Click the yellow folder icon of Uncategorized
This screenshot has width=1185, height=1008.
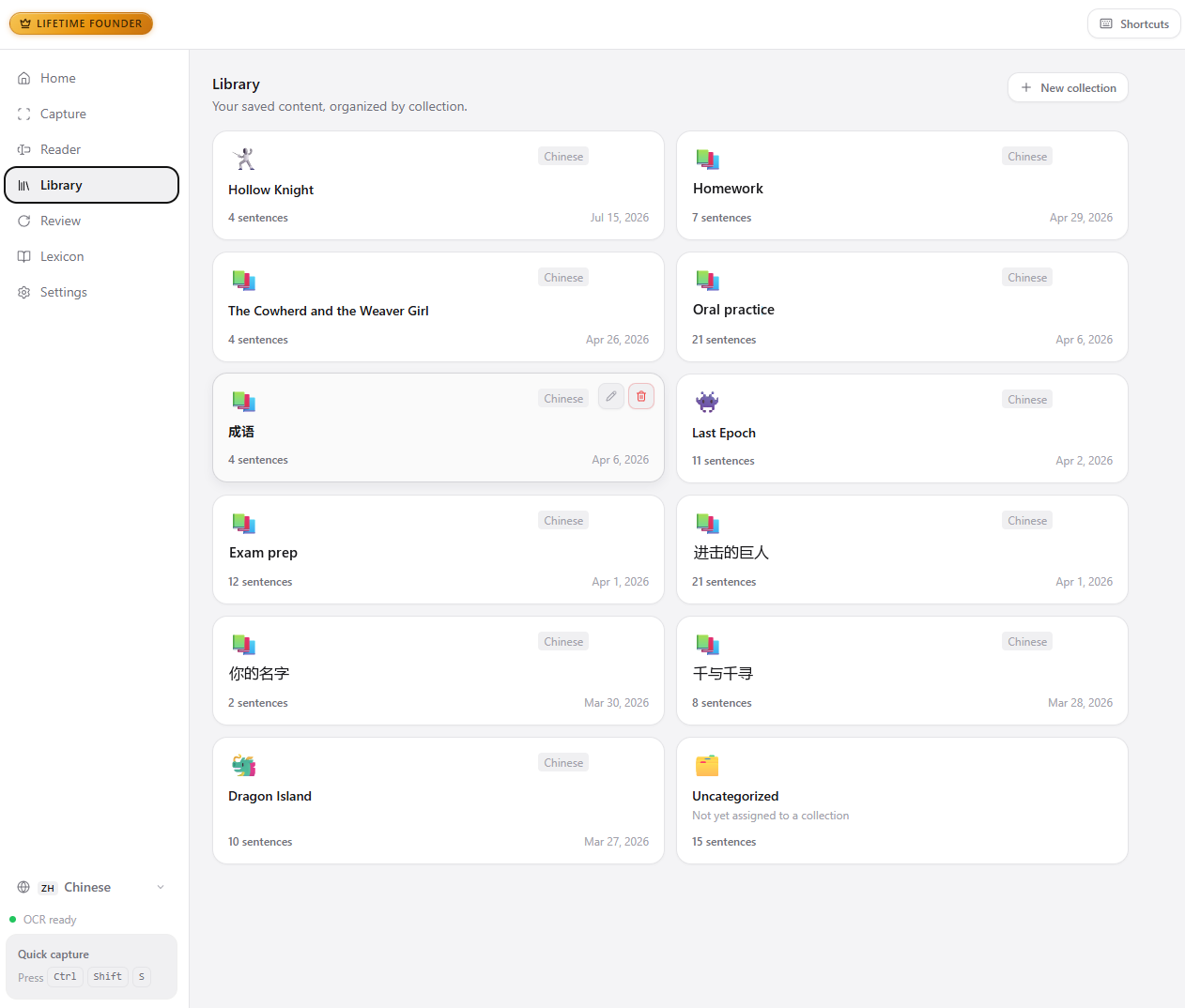707,766
